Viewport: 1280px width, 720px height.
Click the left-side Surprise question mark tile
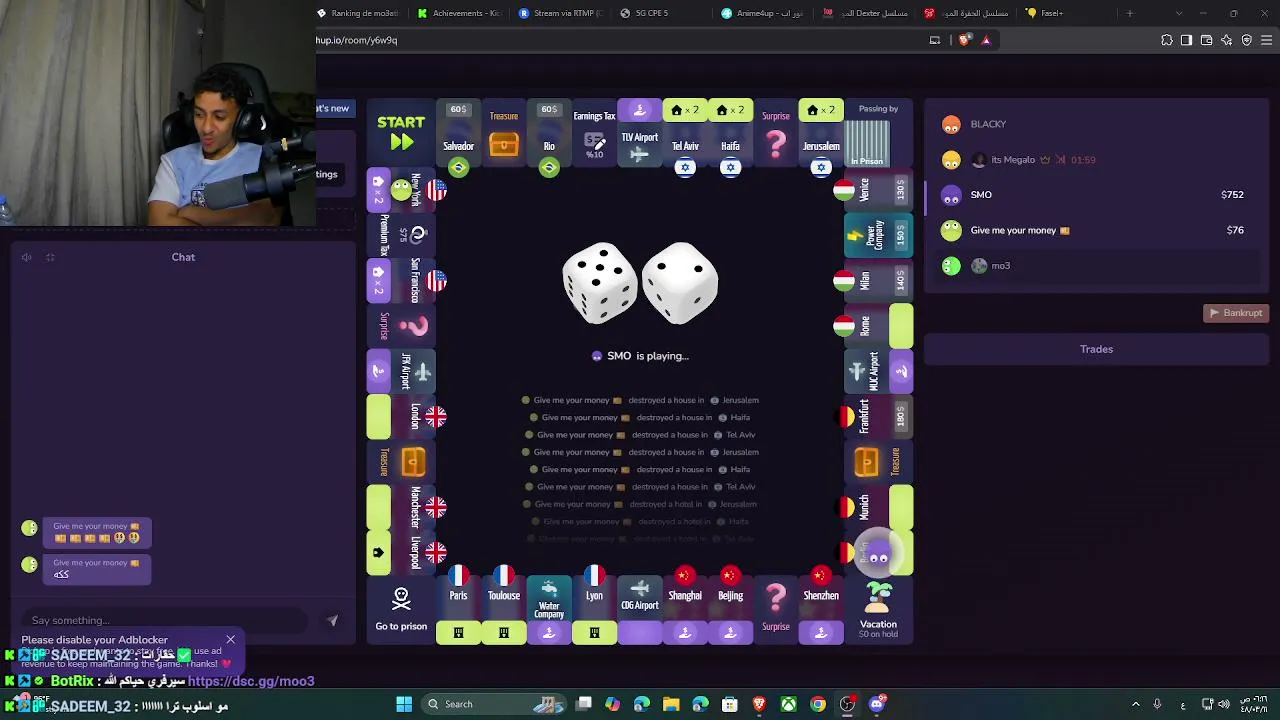[x=401, y=326]
